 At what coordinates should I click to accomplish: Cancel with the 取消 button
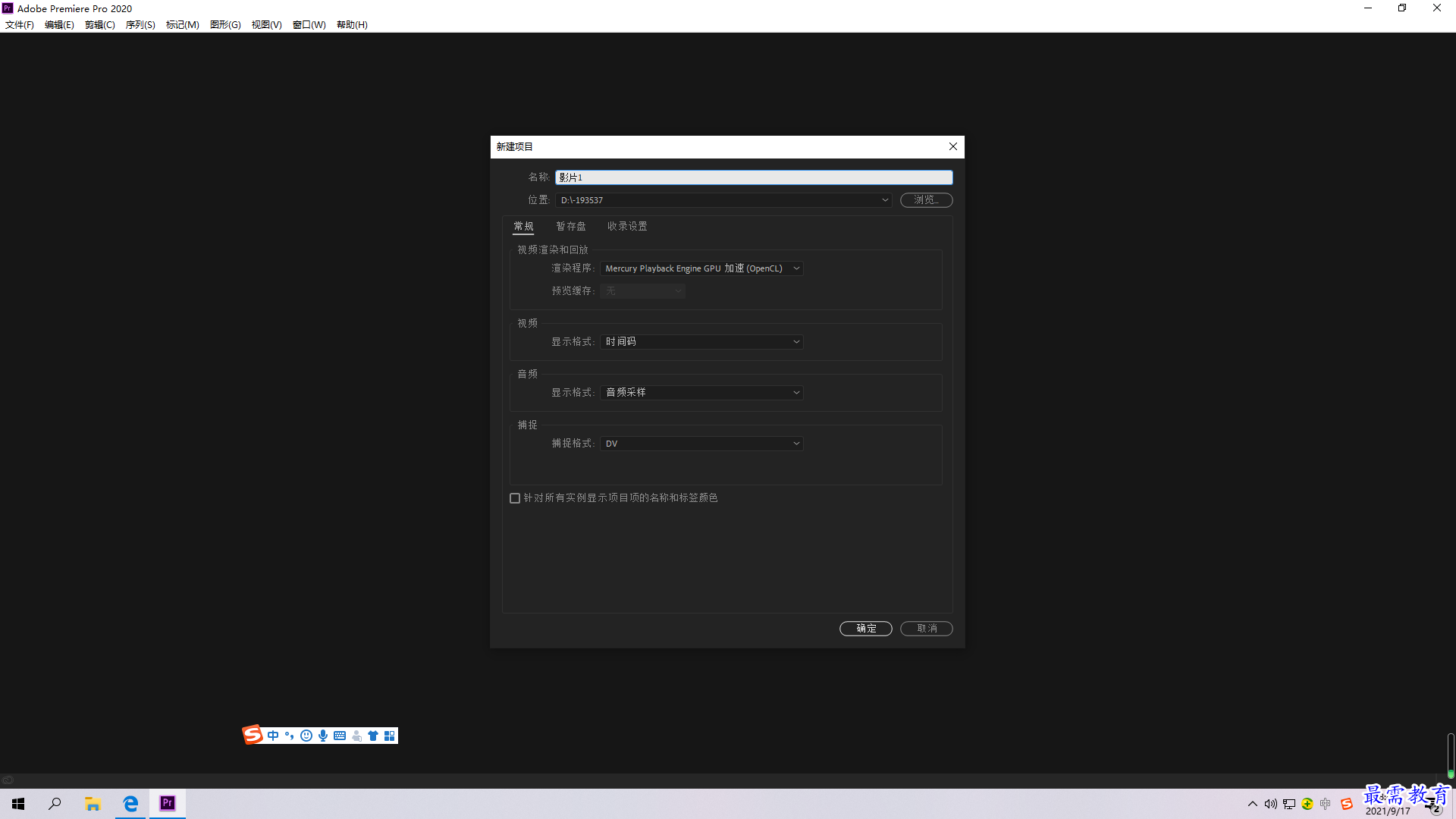click(927, 629)
